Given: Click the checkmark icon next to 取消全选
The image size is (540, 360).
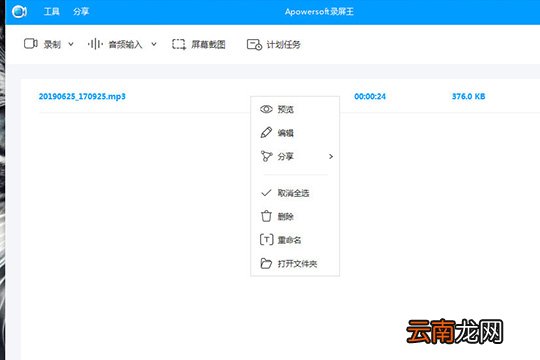Looking at the screenshot, I should (266, 193).
